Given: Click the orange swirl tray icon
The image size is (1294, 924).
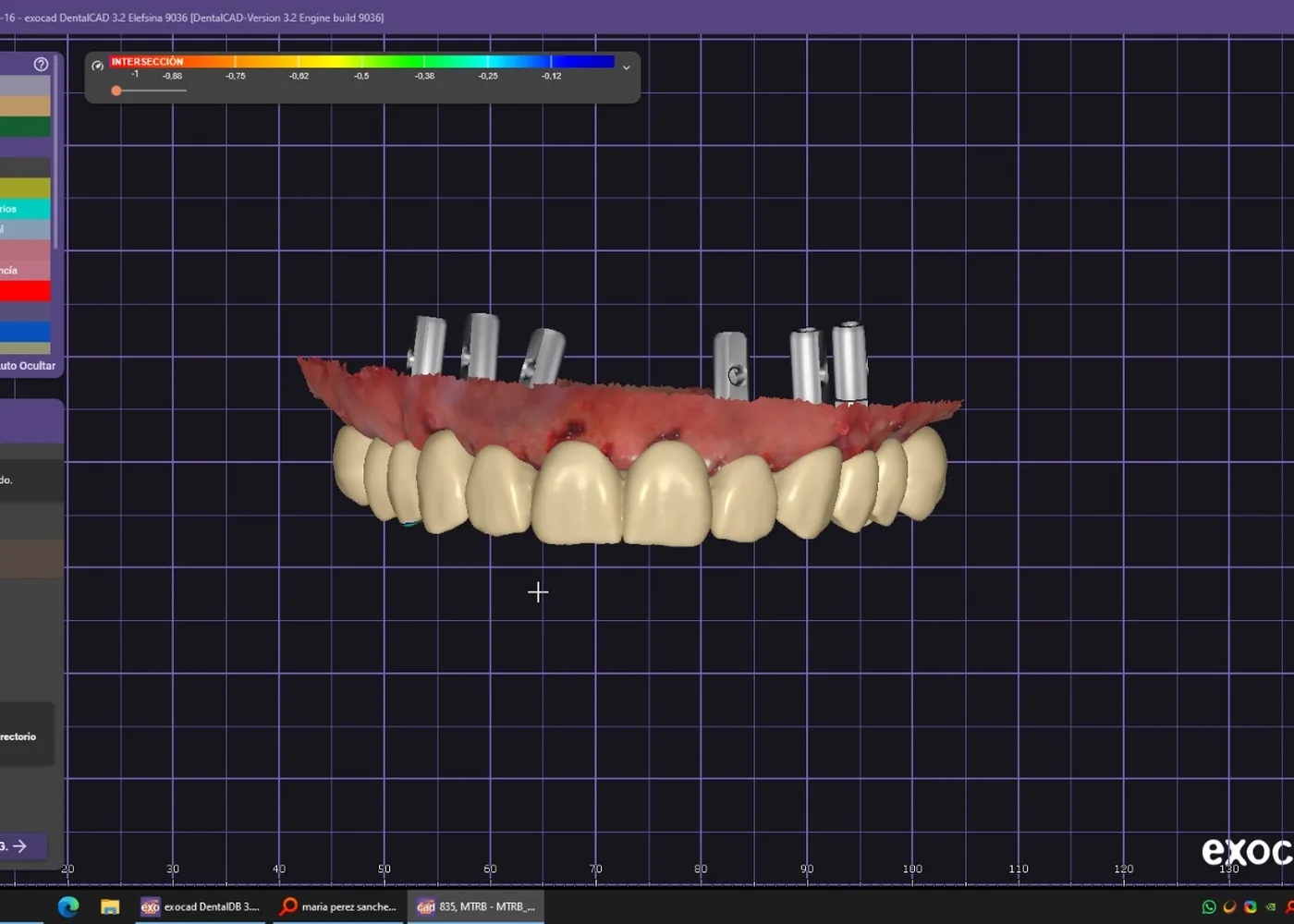Looking at the screenshot, I should point(1229,907).
